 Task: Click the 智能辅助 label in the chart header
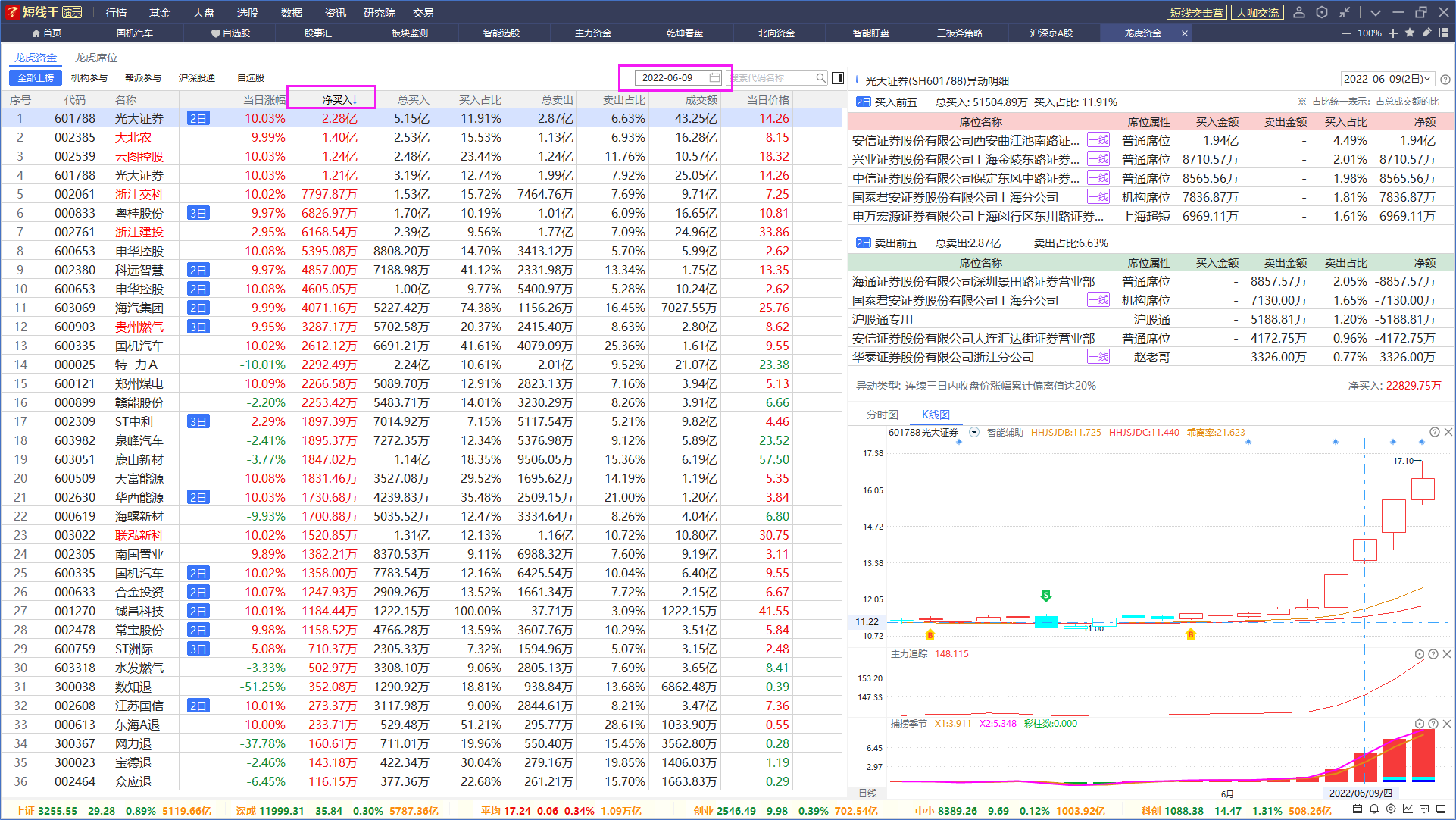[x=1005, y=433]
